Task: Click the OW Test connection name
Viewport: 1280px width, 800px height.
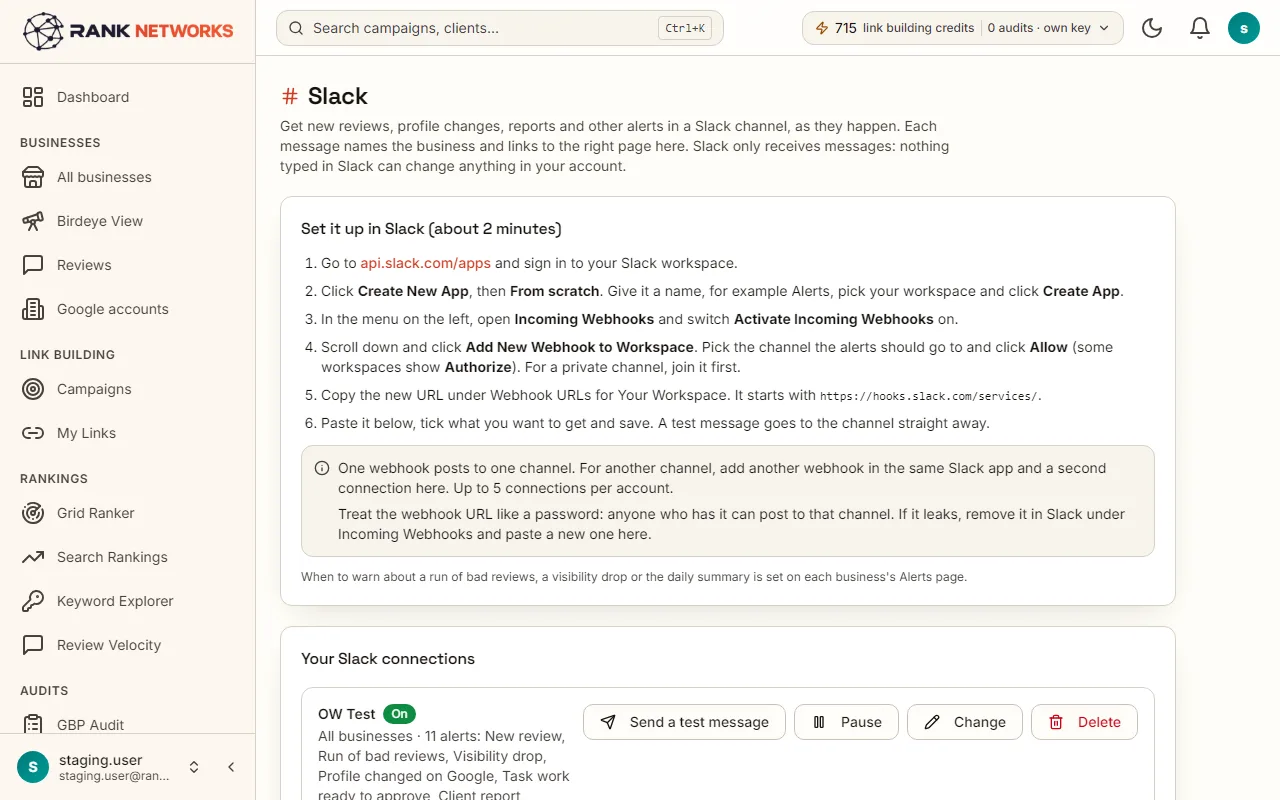Action: [346, 714]
